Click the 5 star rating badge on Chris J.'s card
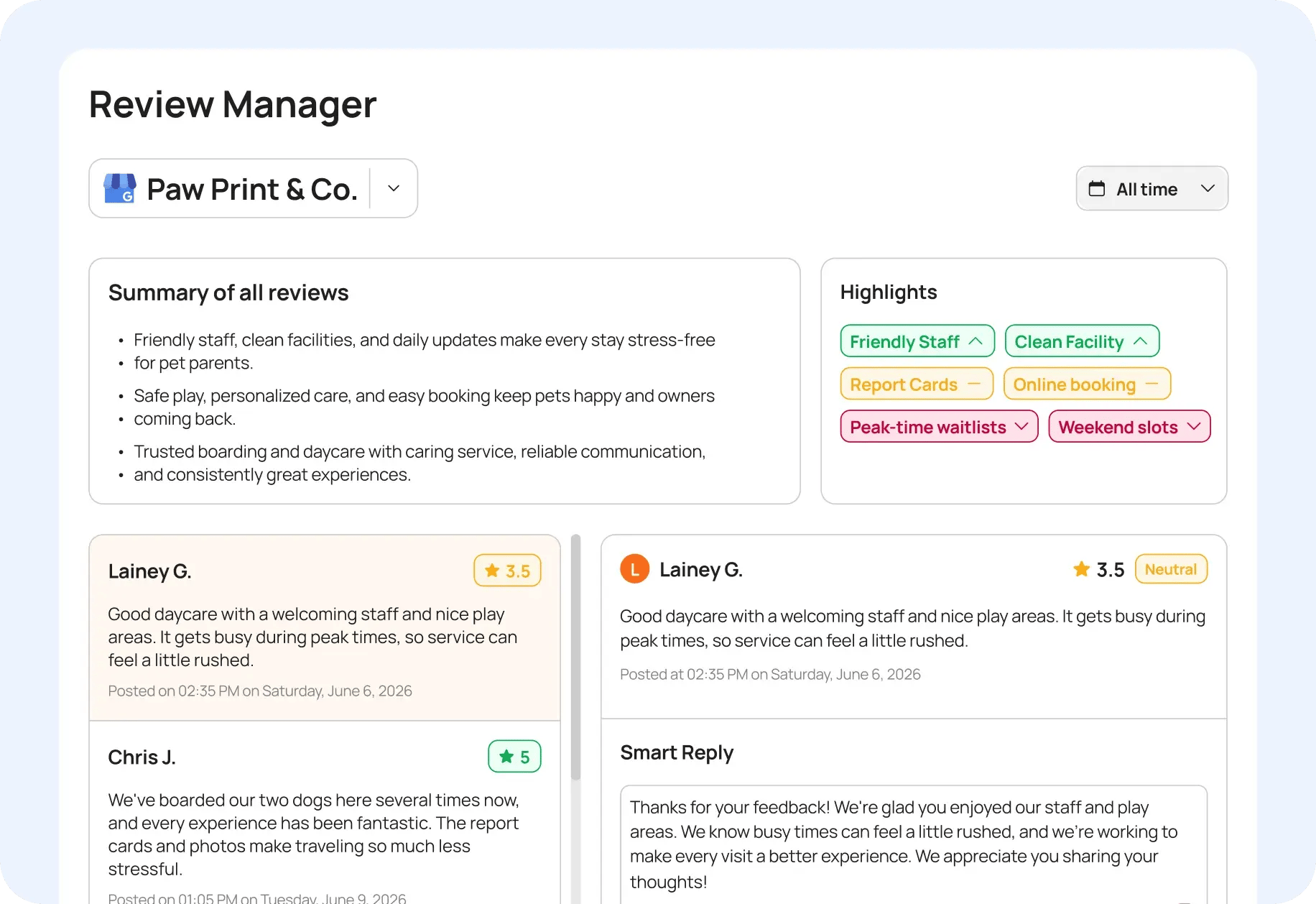 coord(514,756)
